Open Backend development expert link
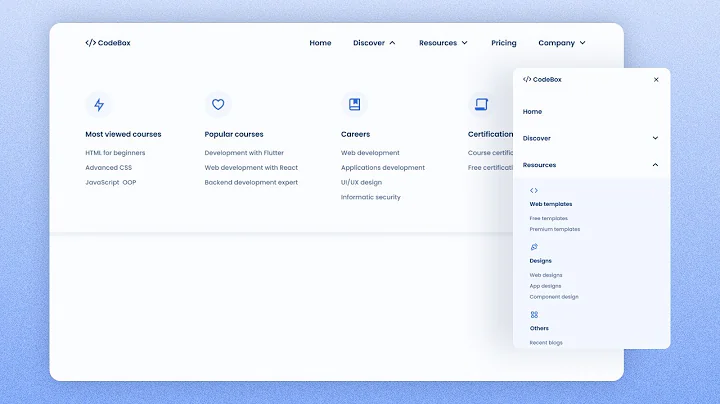The height and width of the screenshot is (404, 720). tap(251, 182)
